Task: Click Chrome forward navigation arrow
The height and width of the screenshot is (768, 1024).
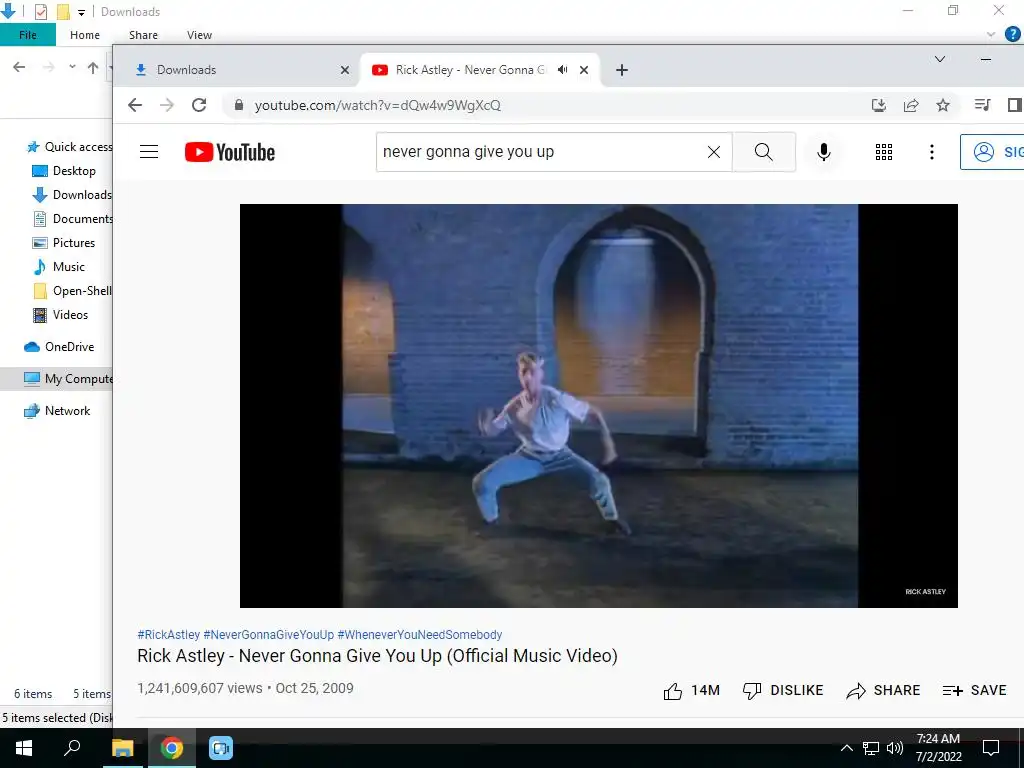Action: click(167, 105)
